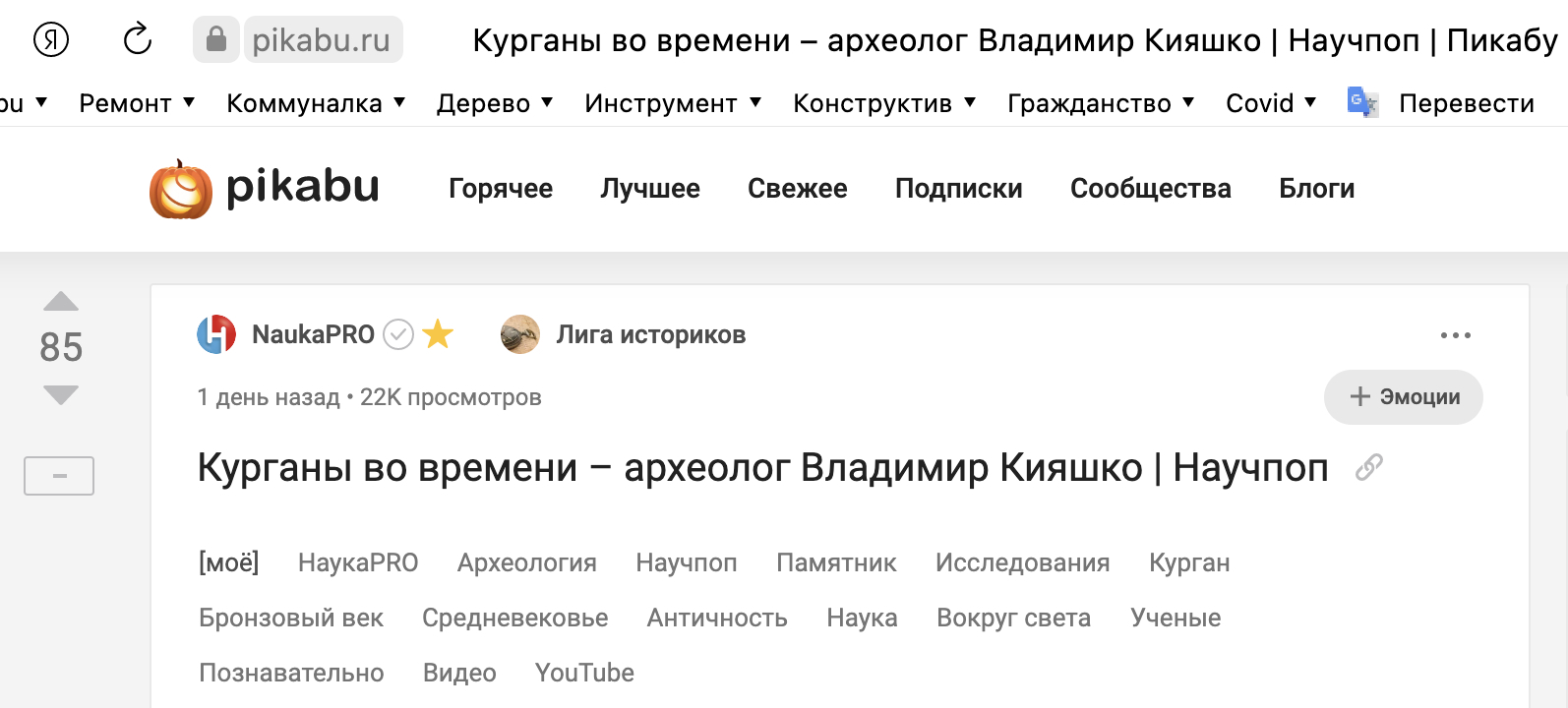Expand the Covid bookmarks folder

[x=1270, y=103]
